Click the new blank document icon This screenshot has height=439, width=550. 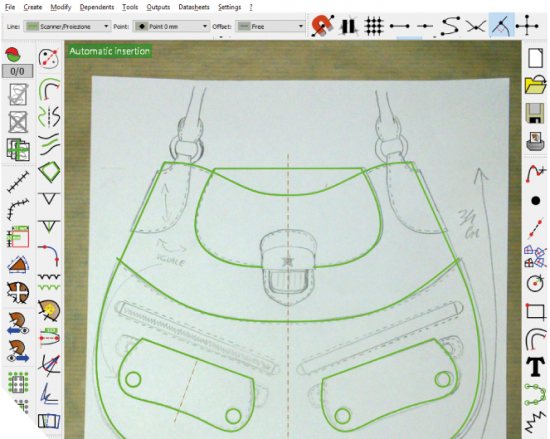pyautogui.click(x=536, y=58)
